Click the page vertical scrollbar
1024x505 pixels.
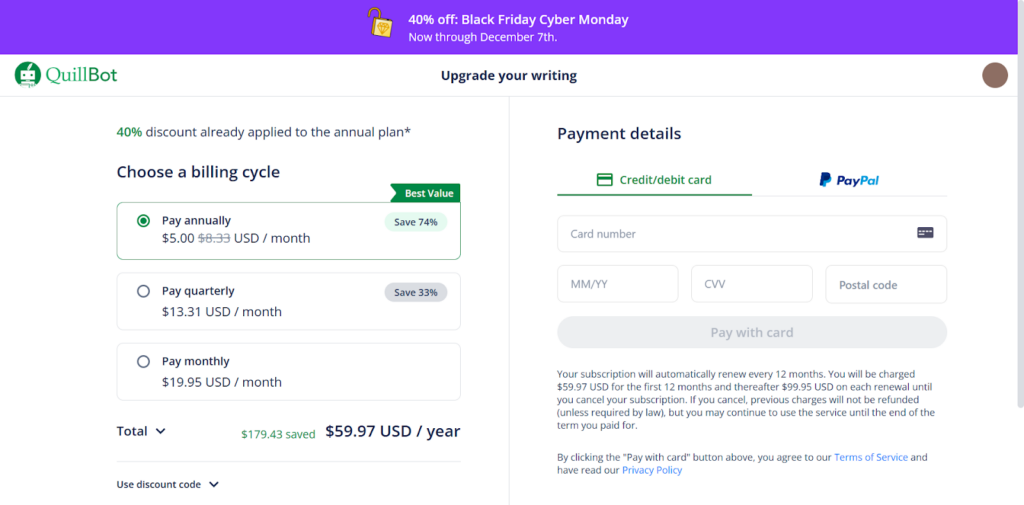[1018, 250]
